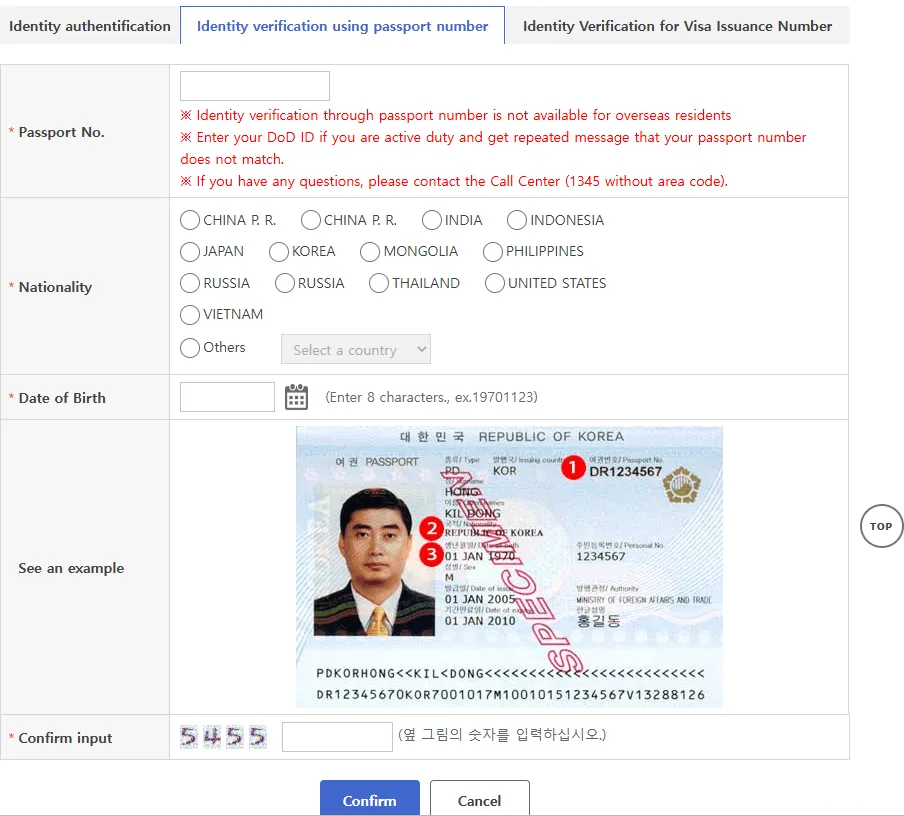The width and height of the screenshot is (904, 816).
Task: Select the VIETNAM radio button
Action: point(190,315)
